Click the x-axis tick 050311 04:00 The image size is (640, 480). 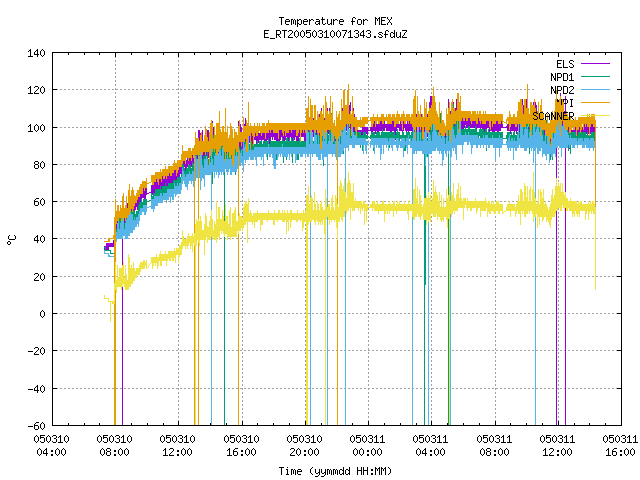pos(431,446)
